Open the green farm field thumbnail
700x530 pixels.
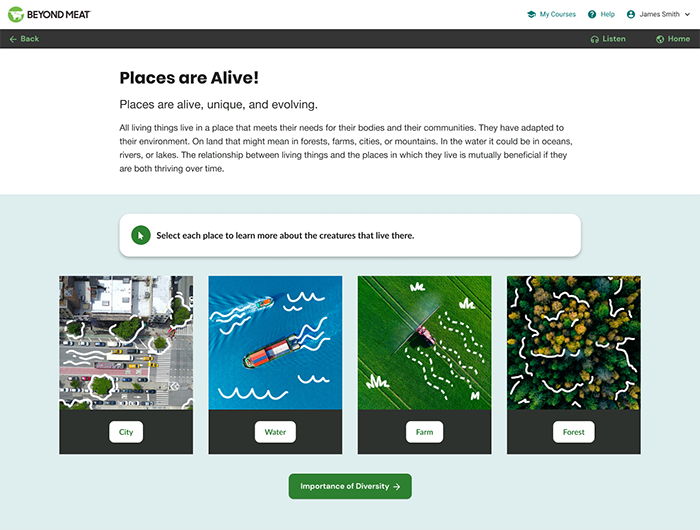pos(425,342)
